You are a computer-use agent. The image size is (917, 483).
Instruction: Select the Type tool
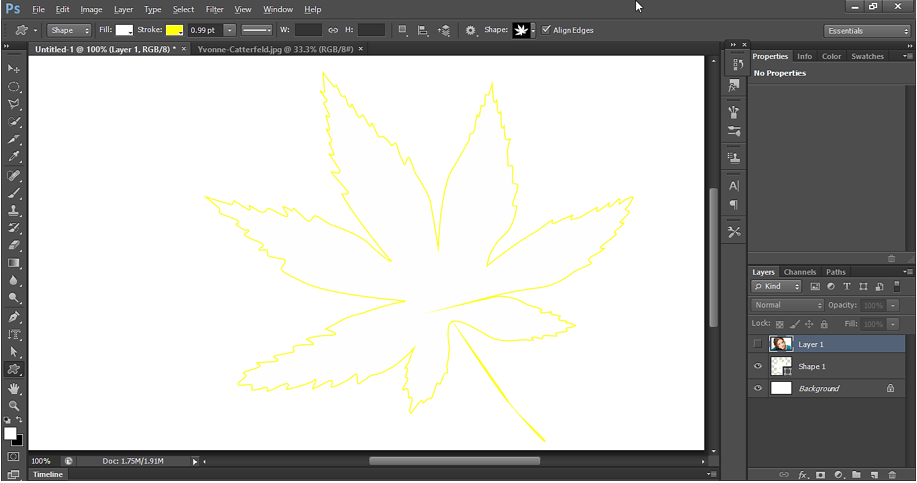13,334
